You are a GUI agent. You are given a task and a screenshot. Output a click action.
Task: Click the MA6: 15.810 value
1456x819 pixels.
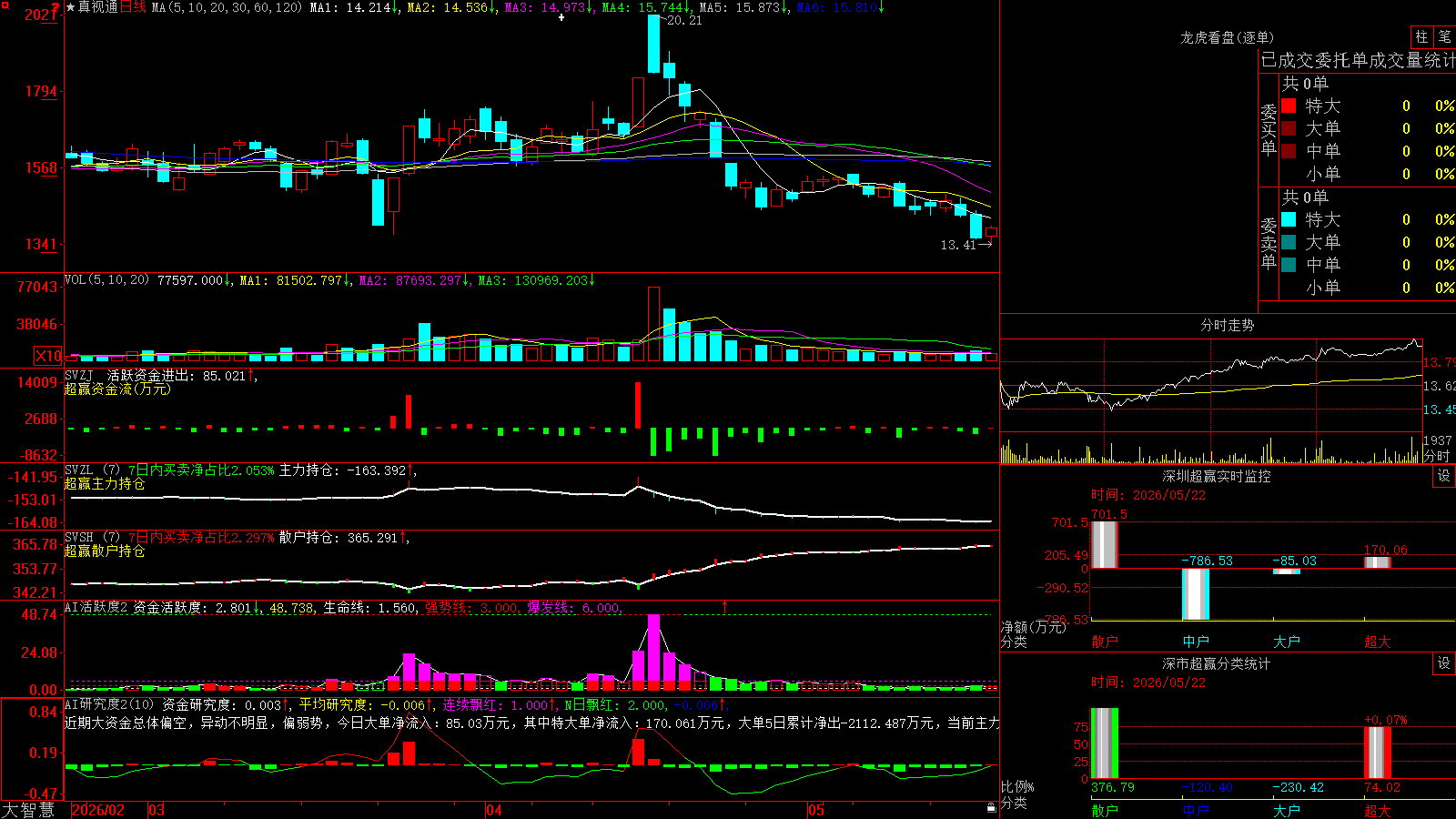click(840, 7)
